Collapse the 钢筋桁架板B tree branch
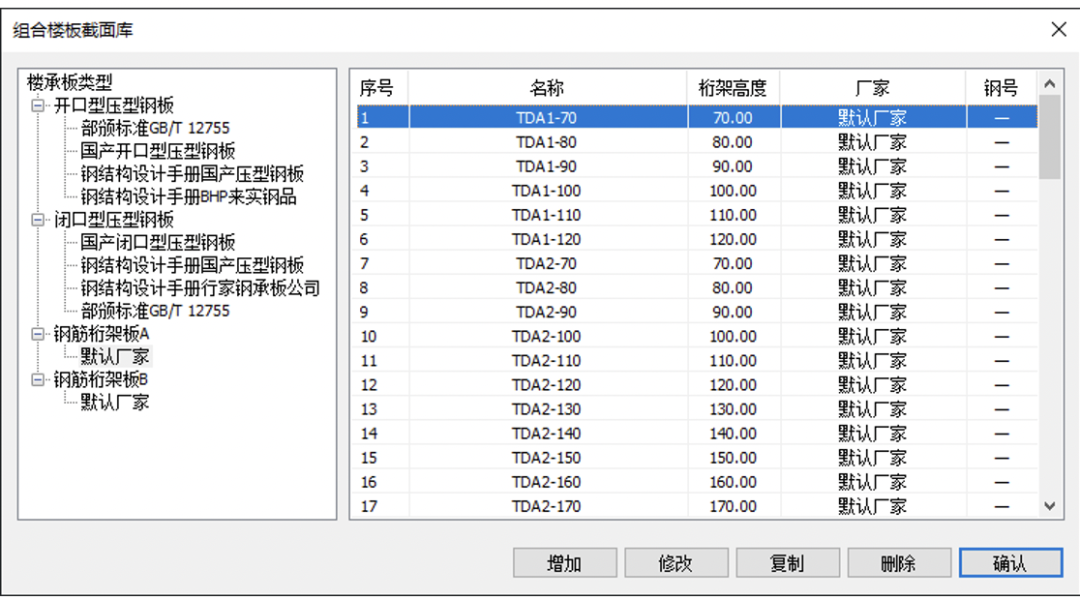The width and height of the screenshot is (1080, 600). [x=36, y=381]
